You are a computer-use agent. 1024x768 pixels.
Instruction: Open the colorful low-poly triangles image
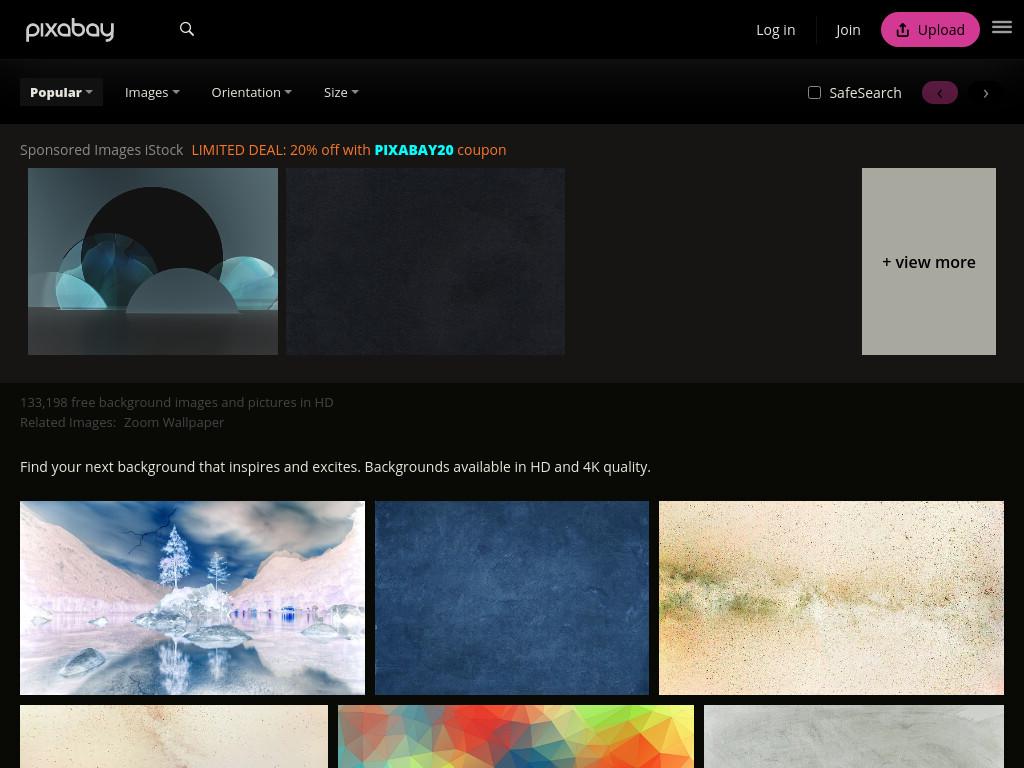tap(516, 737)
